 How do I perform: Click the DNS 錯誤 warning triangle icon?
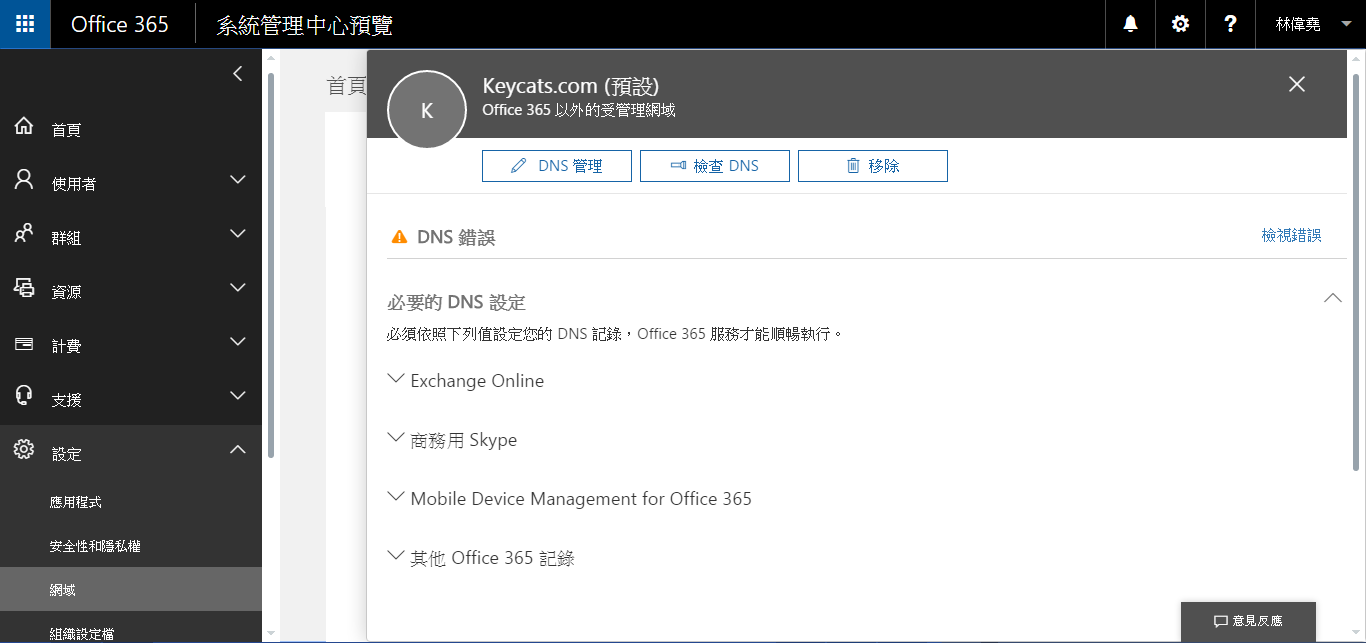tap(399, 237)
